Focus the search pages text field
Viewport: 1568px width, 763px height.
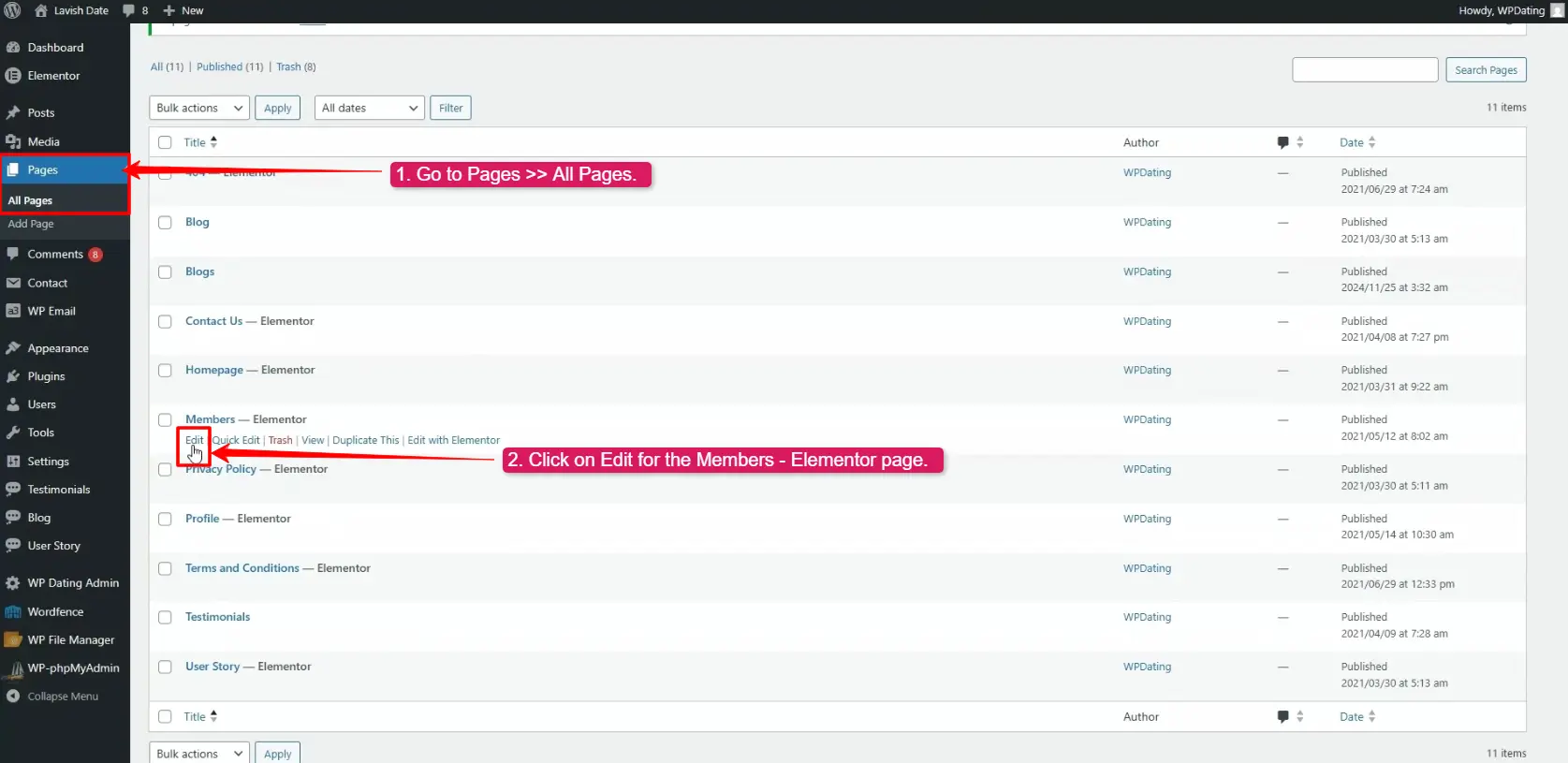pos(1365,70)
